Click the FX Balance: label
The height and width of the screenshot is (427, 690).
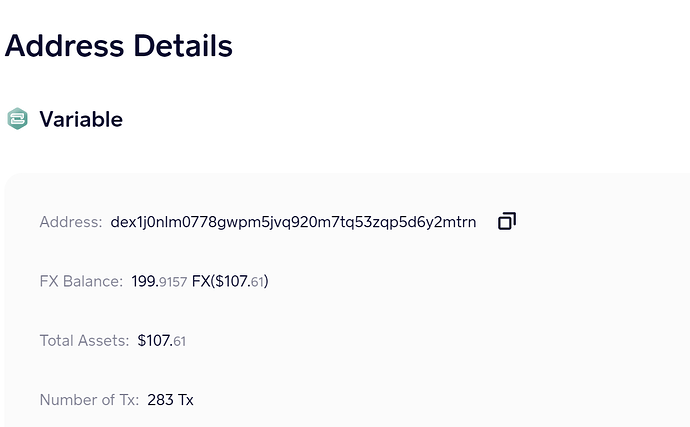tap(81, 281)
